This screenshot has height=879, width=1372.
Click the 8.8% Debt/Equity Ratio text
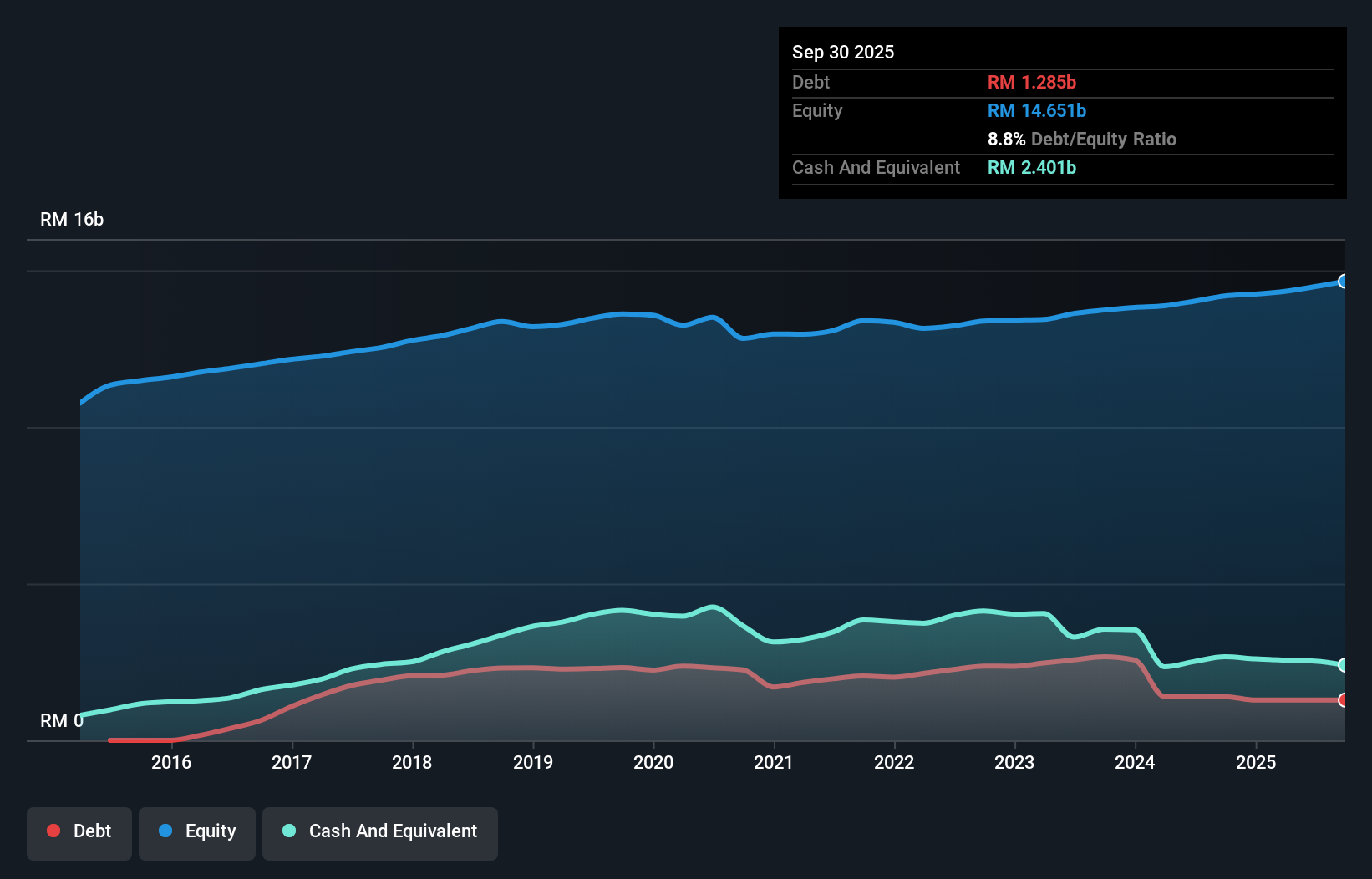[x=1082, y=139]
